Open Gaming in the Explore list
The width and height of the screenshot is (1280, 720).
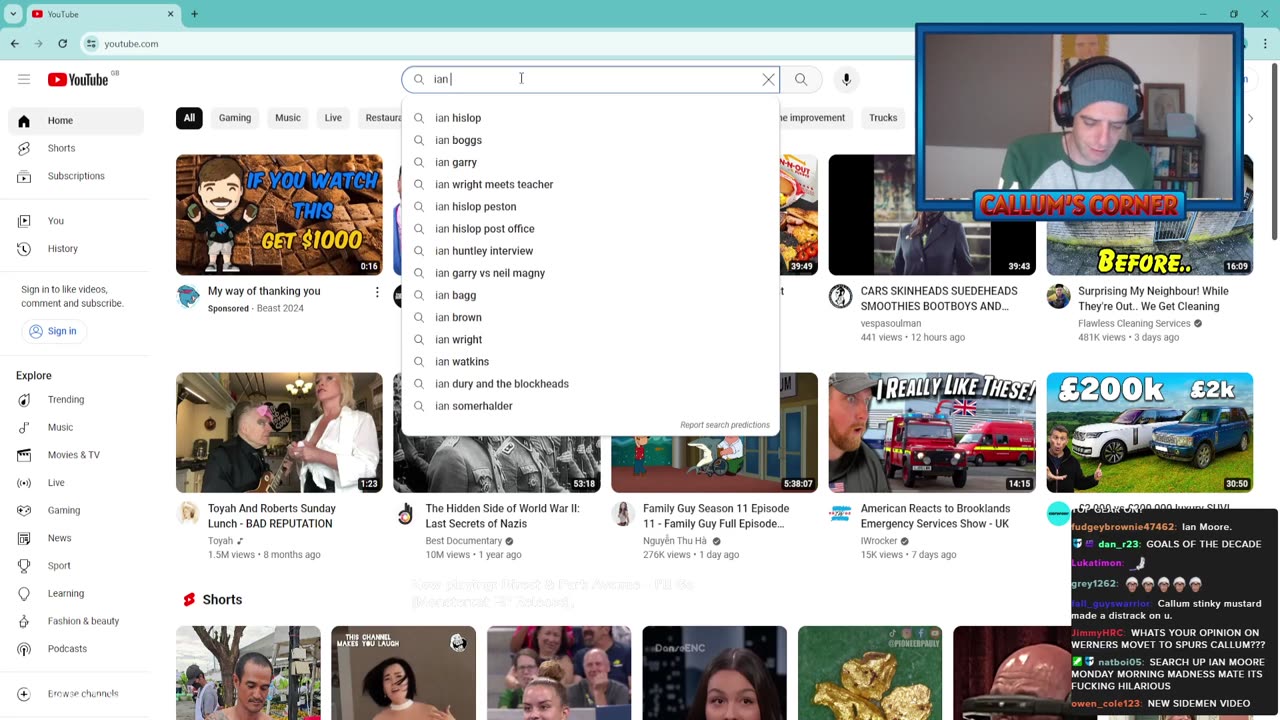click(76, 510)
